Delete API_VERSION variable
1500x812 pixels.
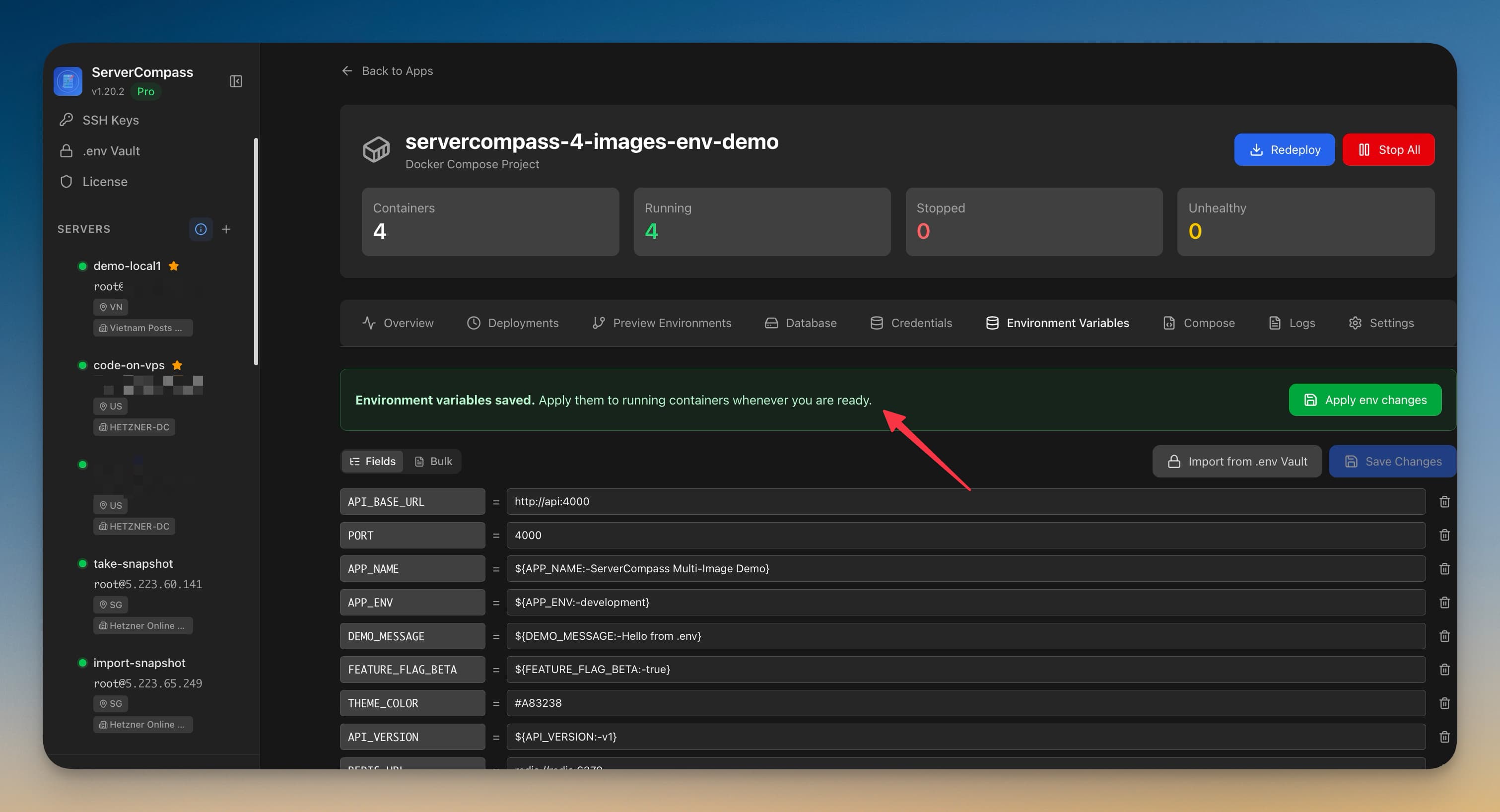1444,737
